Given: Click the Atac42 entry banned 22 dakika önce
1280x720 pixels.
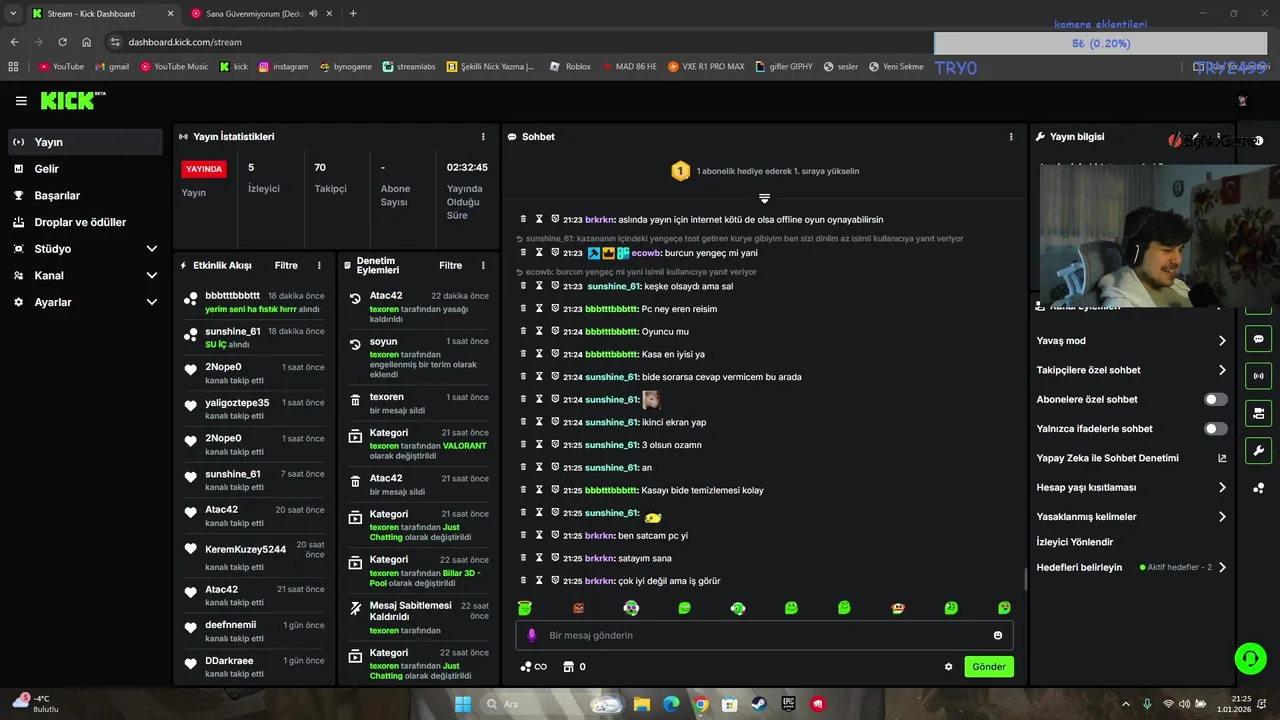Looking at the screenshot, I should 418,307.
